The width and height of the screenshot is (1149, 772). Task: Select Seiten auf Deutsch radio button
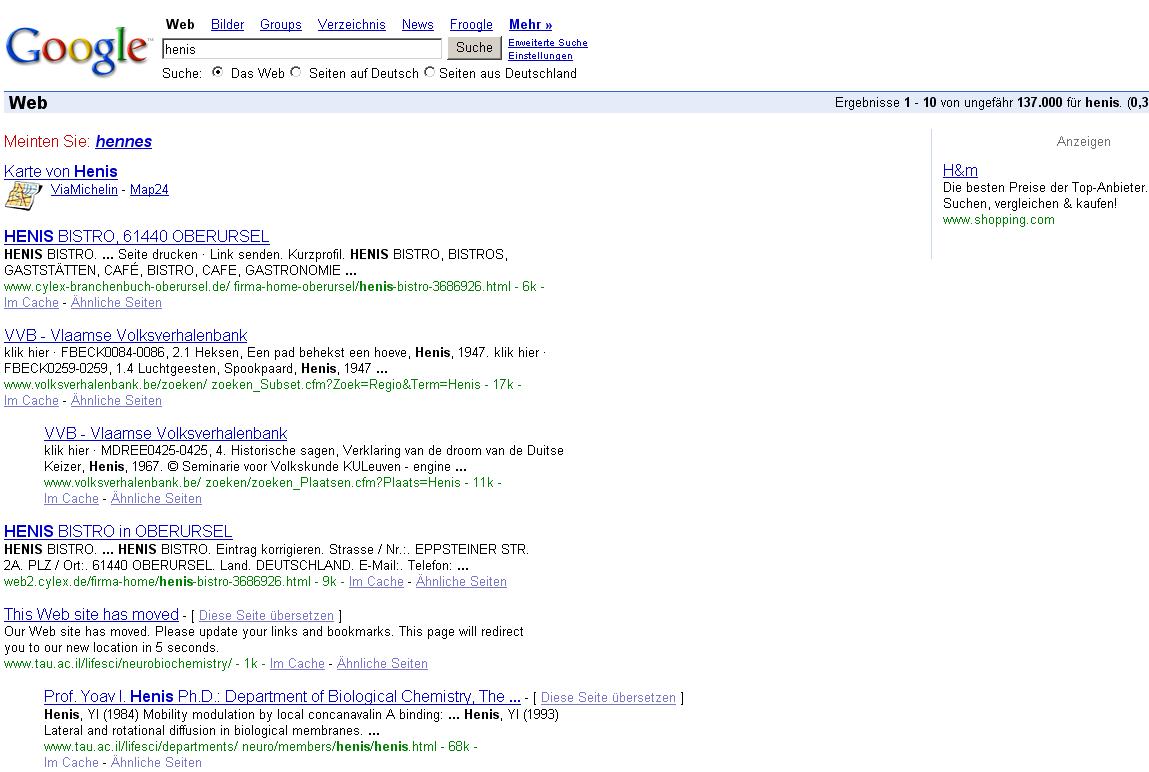(x=295, y=72)
